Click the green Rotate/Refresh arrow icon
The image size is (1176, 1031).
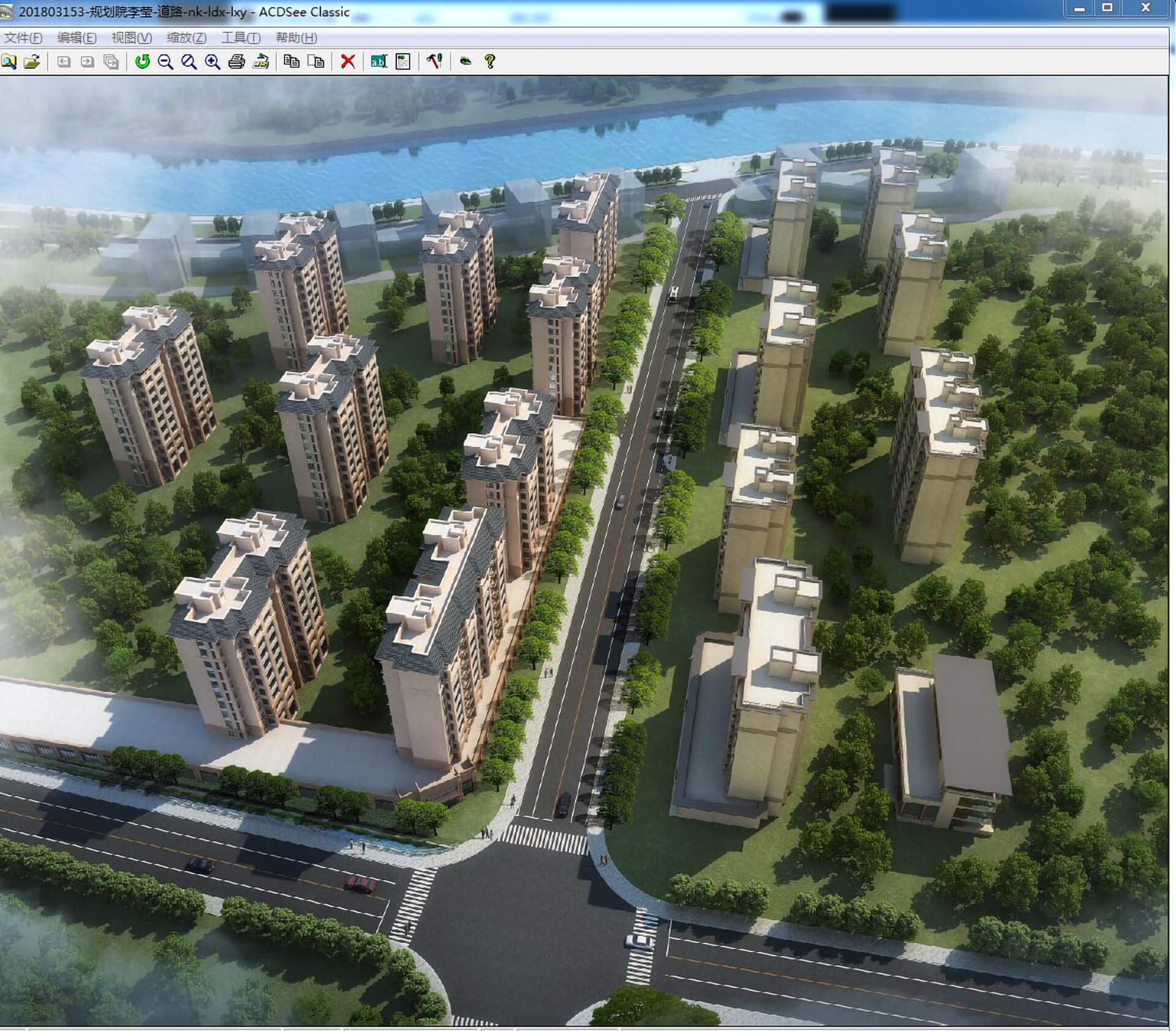142,61
